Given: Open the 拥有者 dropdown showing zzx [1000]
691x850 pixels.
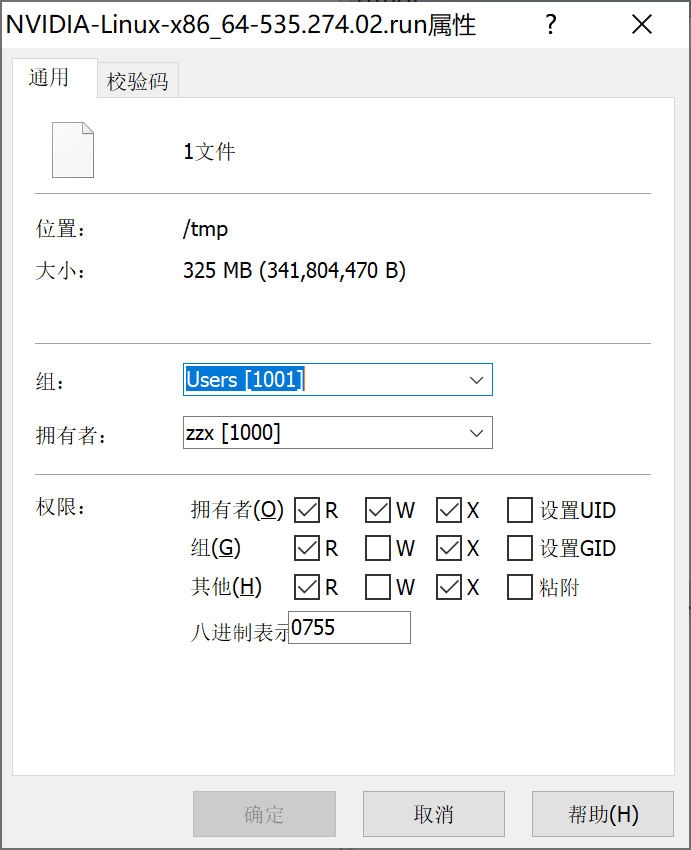Looking at the screenshot, I should tap(475, 433).
